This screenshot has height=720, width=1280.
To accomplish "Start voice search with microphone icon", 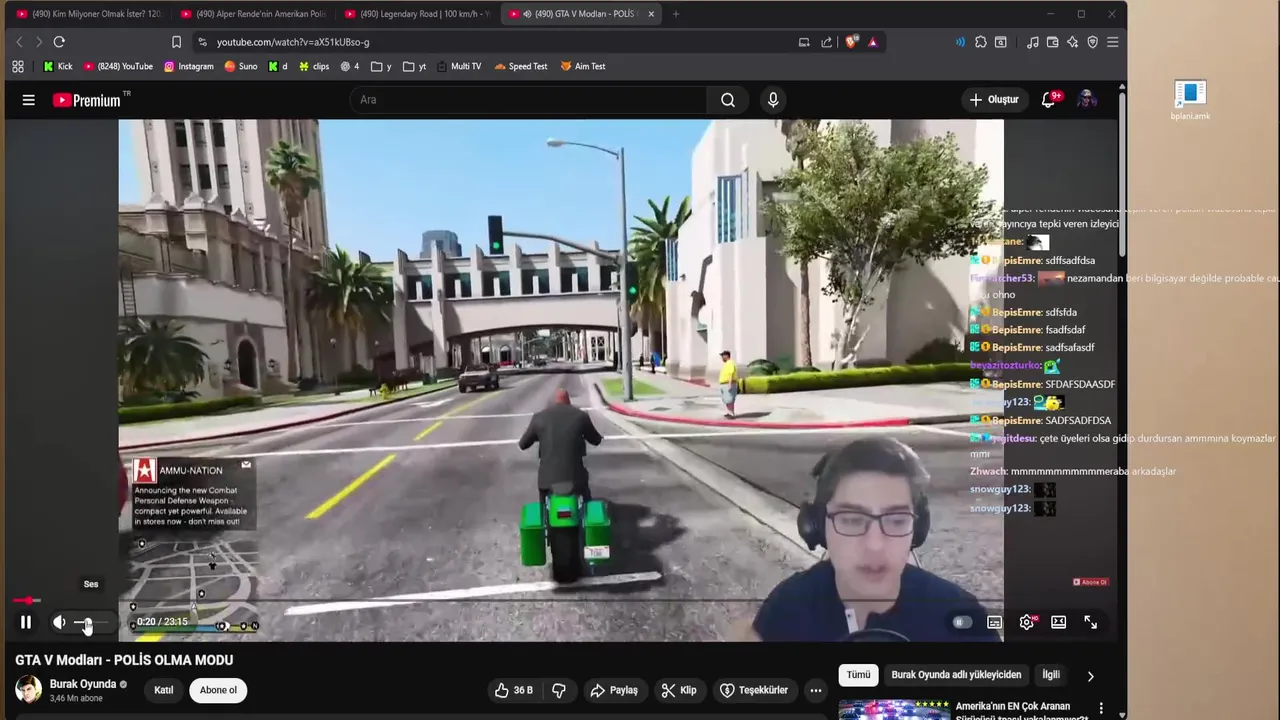I will coord(773,100).
